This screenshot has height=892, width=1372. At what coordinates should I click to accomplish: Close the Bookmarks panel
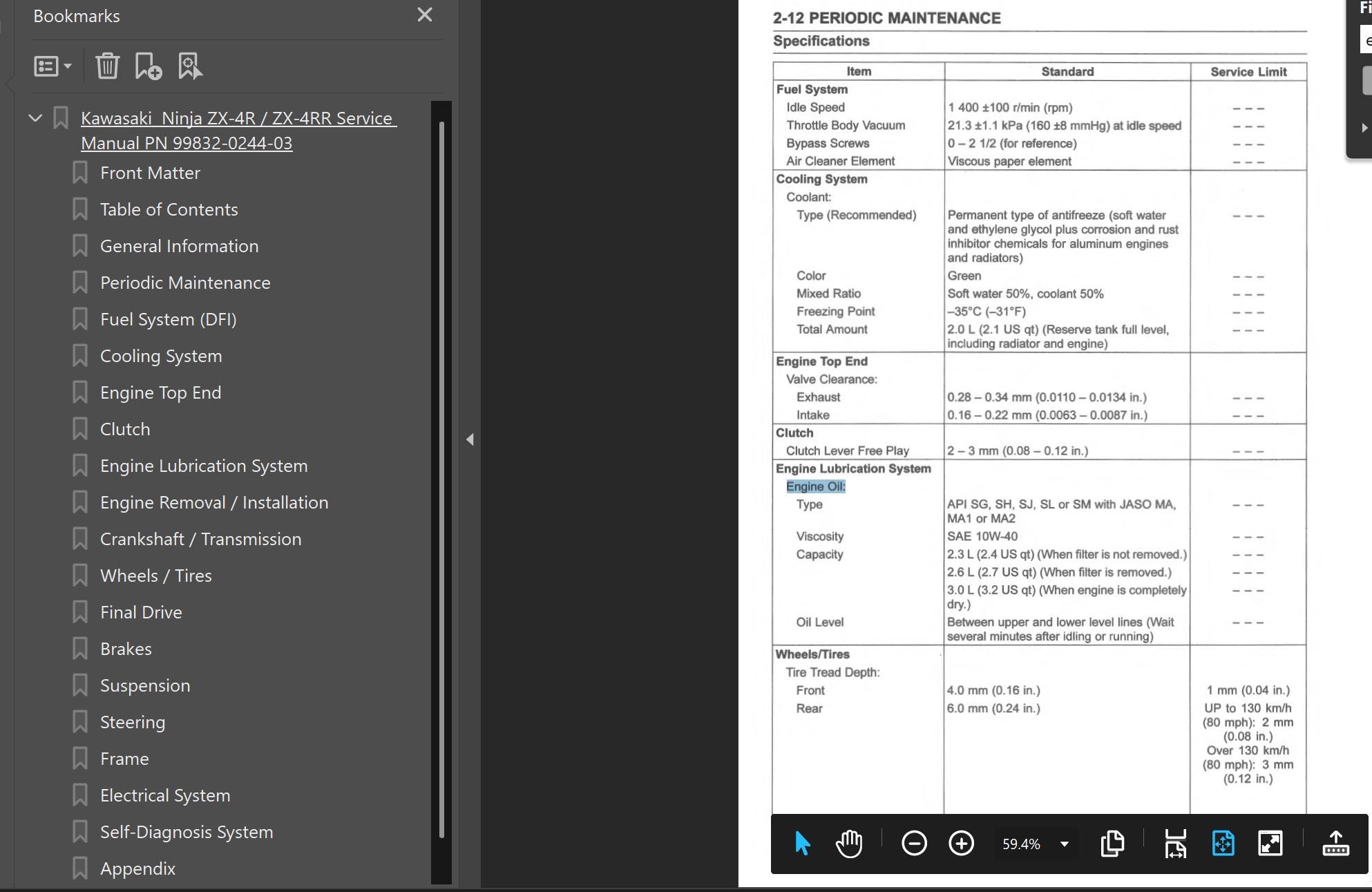tap(425, 15)
